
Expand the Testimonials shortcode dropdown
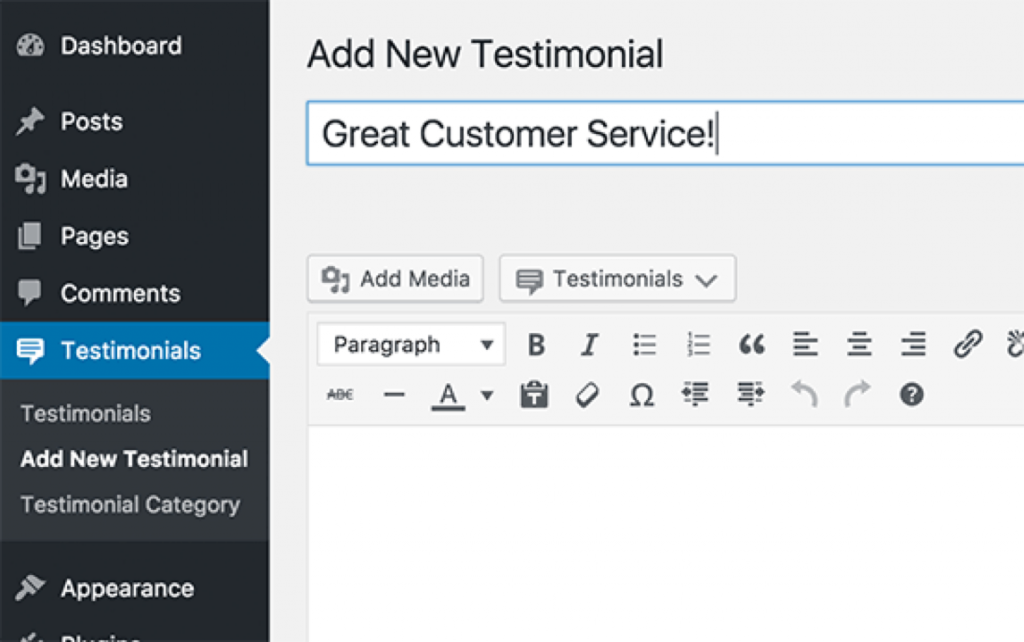tap(618, 279)
